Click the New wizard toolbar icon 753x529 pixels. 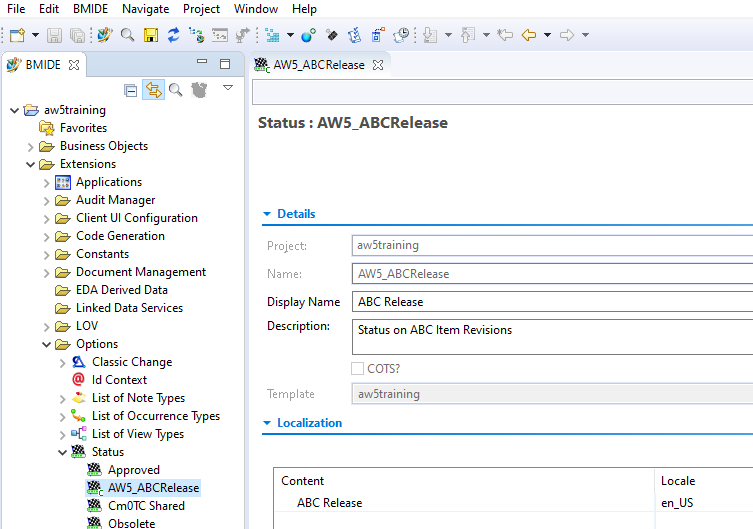pyautogui.click(x=17, y=35)
